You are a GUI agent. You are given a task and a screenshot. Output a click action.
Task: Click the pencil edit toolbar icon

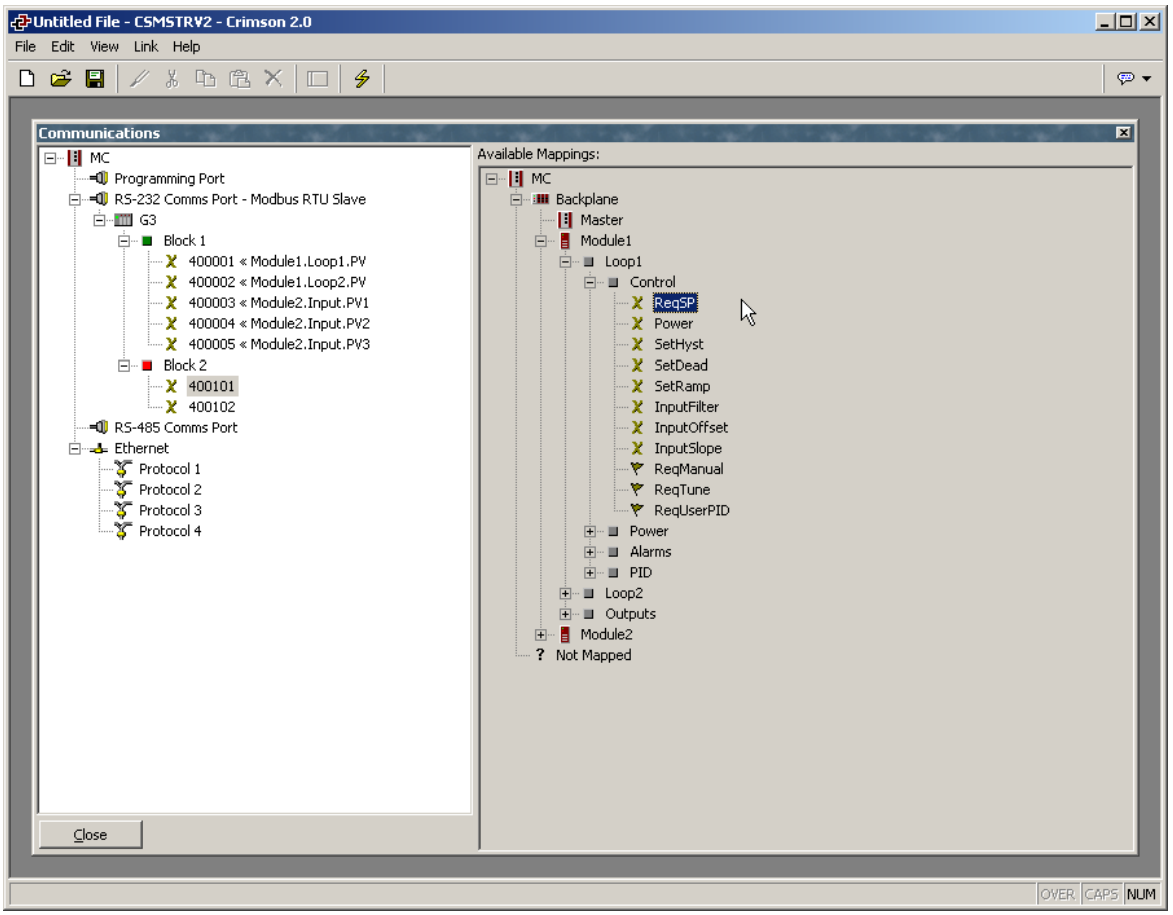tap(139, 79)
